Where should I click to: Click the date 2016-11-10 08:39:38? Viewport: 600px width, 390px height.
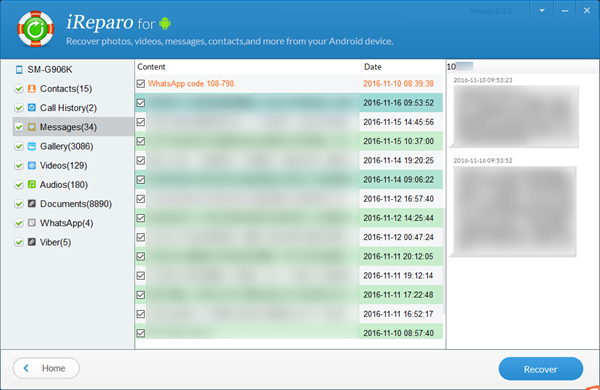pos(398,83)
